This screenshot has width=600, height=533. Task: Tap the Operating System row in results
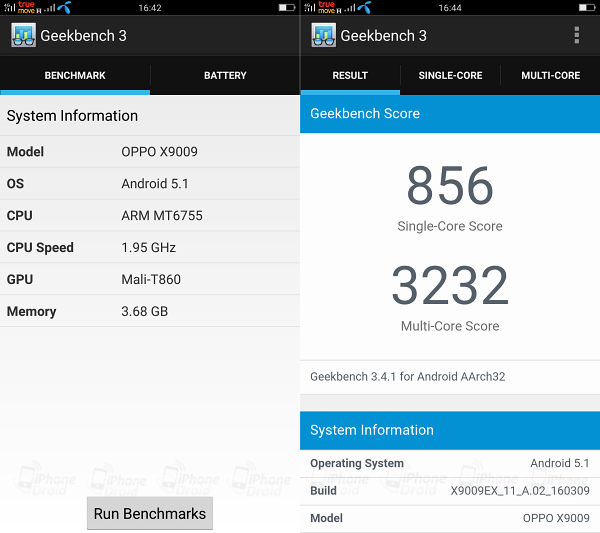[450, 463]
